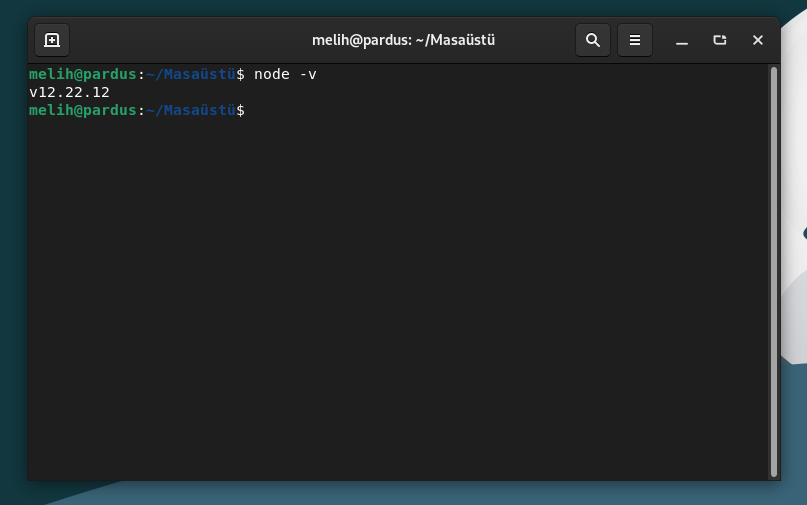Click the '~/Masaüstü' path in the first prompt
Image resolution: width=807 pixels, height=505 pixels.
[x=191, y=74]
